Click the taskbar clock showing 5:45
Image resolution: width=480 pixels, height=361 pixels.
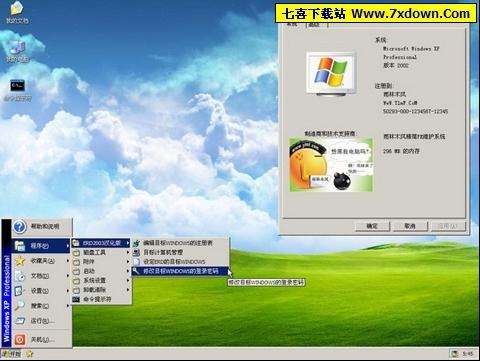click(468, 354)
